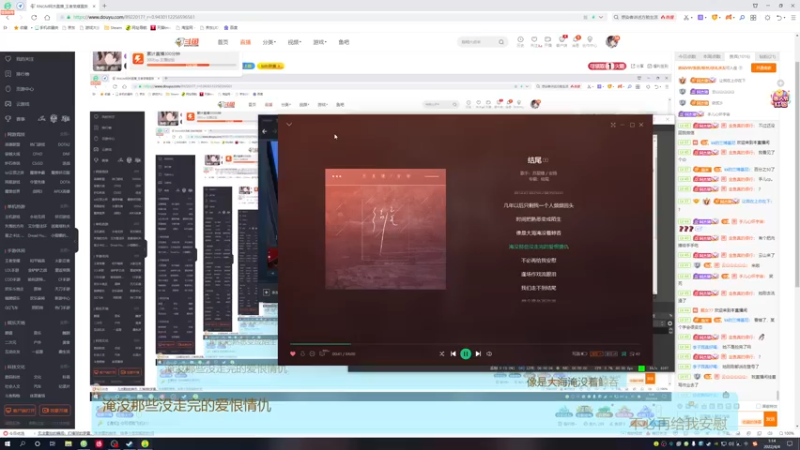This screenshot has width=800, height=450.
Task: Open File Explorer on taskbar
Action: pos(68,444)
